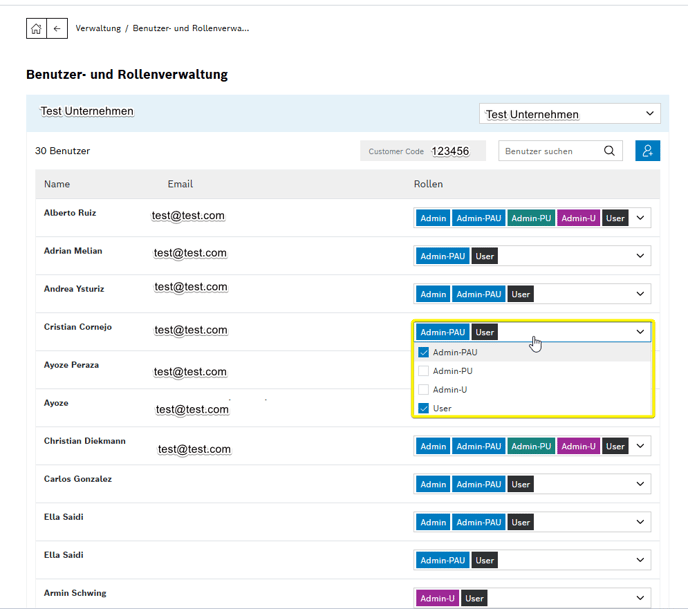Enable the Admin-U checkbox option
Viewport: 688px width, 609px height.
click(424, 390)
